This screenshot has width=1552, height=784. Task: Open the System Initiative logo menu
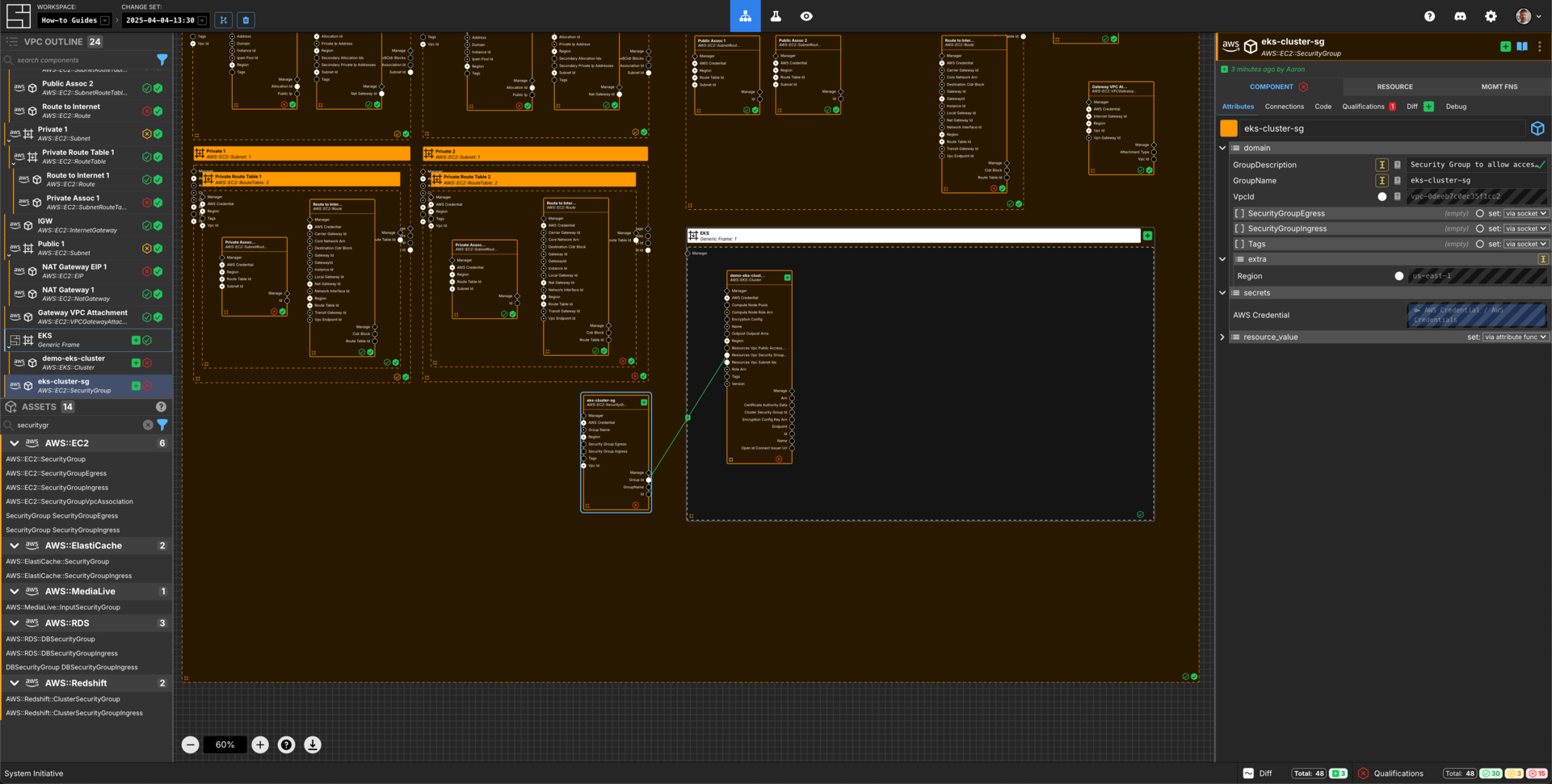18,15
